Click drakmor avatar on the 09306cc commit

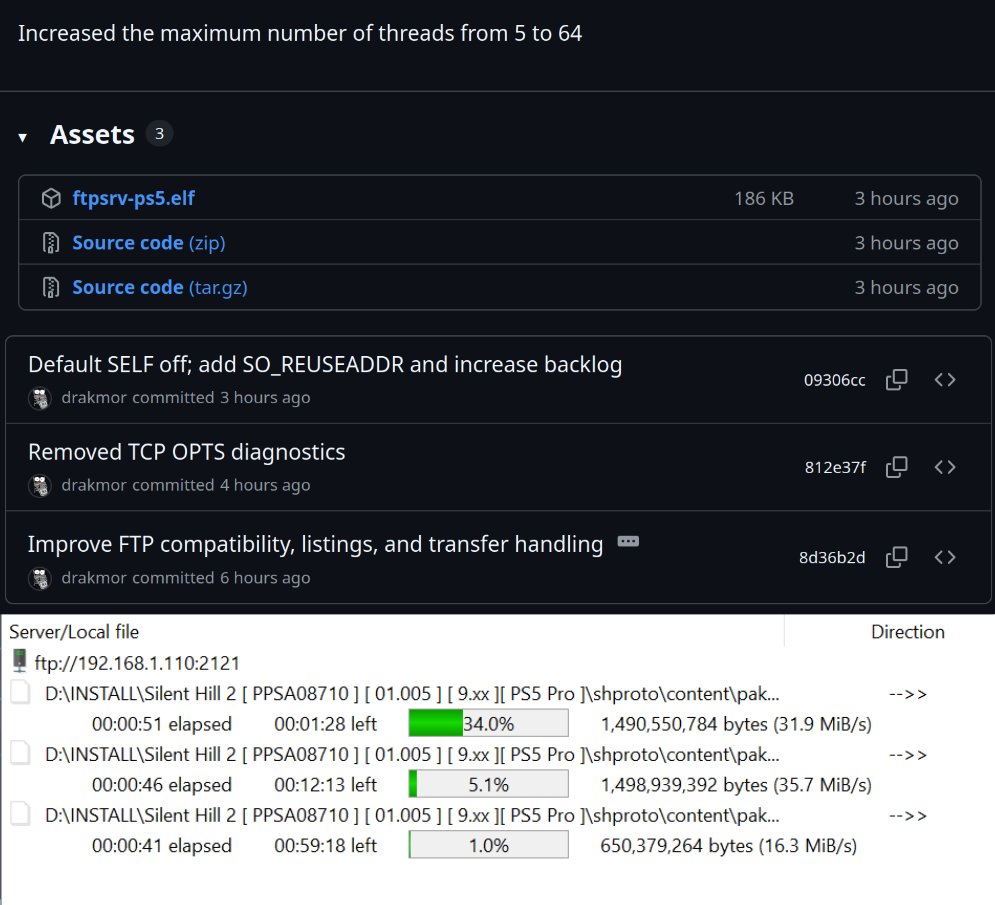pyautogui.click(x=40, y=398)
